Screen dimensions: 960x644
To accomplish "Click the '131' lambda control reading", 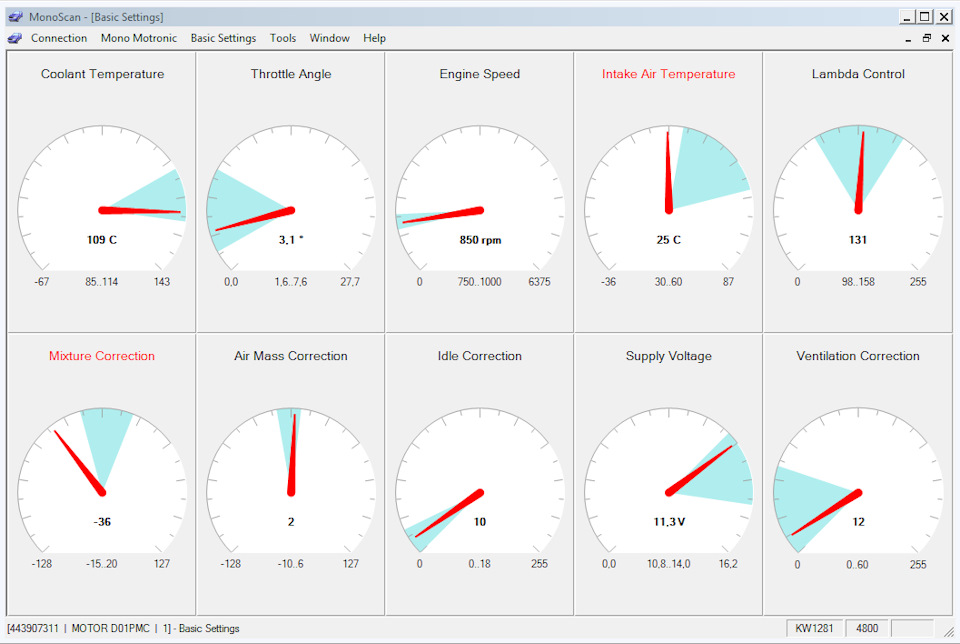I will pyautogui.click(x=858, y=240).
